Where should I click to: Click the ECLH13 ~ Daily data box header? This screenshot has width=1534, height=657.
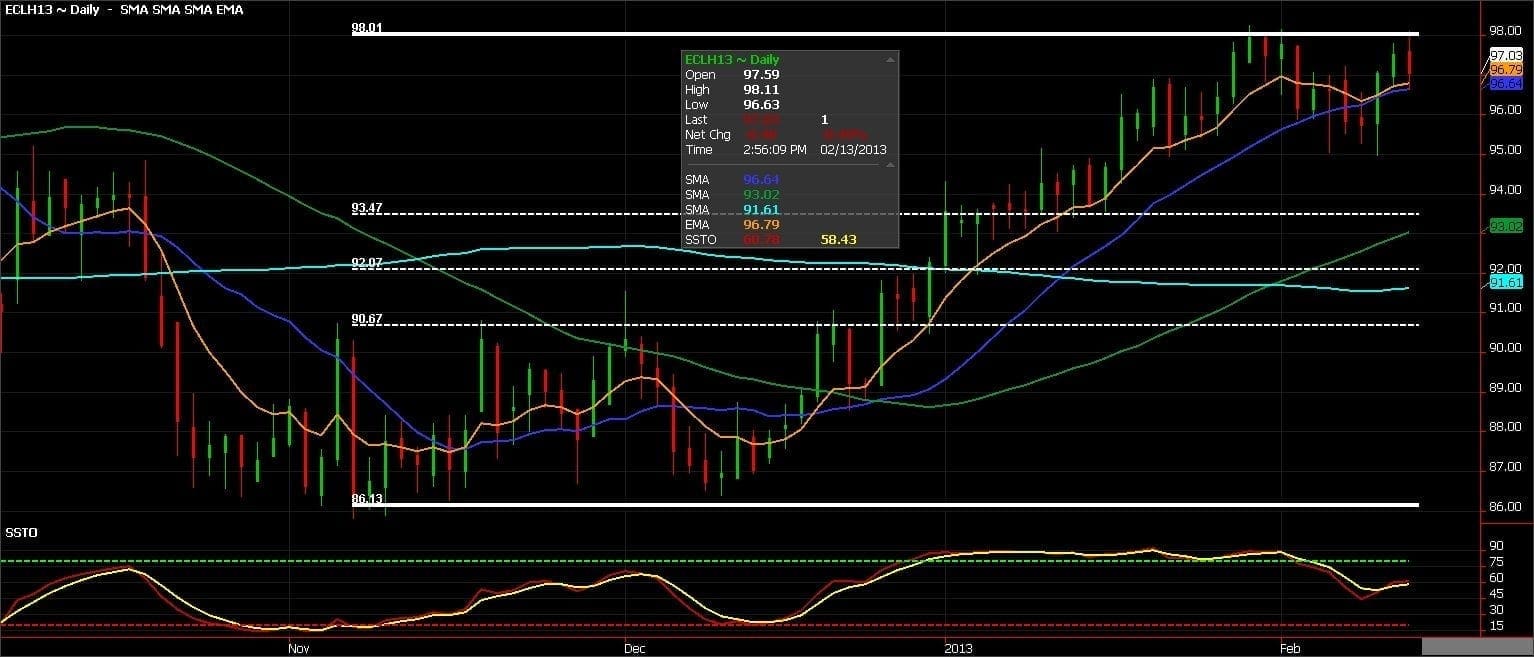(x=730, y=60)
